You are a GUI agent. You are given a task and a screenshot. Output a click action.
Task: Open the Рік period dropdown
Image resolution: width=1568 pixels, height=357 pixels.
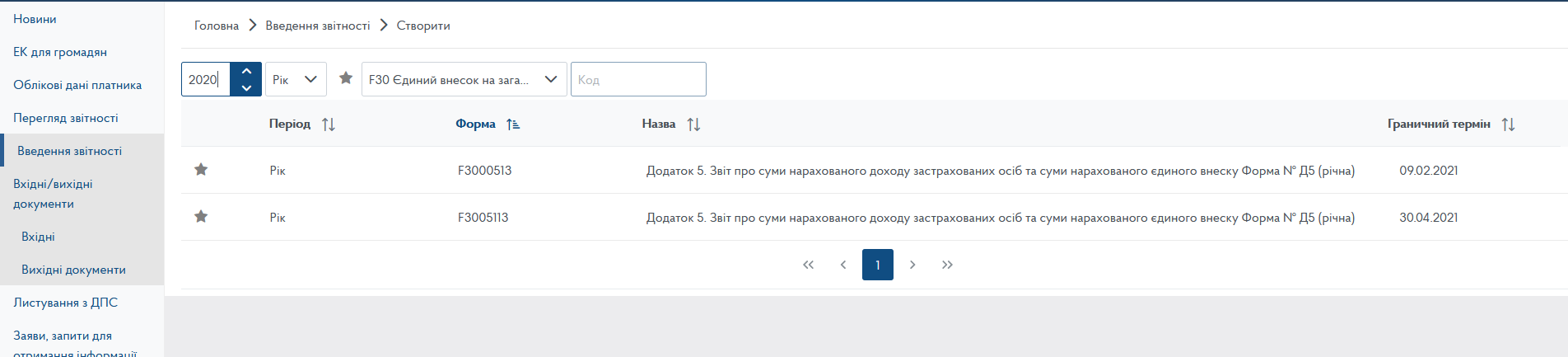(x=296, y=79)
